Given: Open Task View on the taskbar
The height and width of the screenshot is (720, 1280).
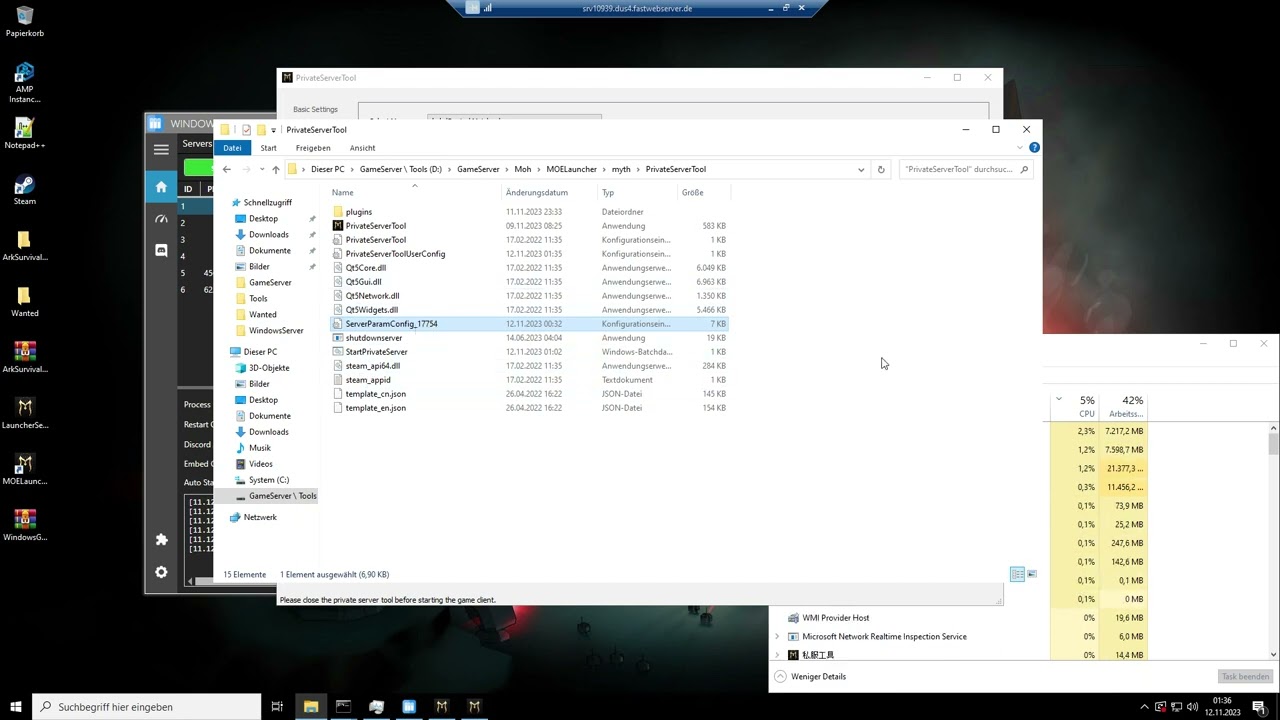Looking at the screenshot, I should click(x=278, y=706).
